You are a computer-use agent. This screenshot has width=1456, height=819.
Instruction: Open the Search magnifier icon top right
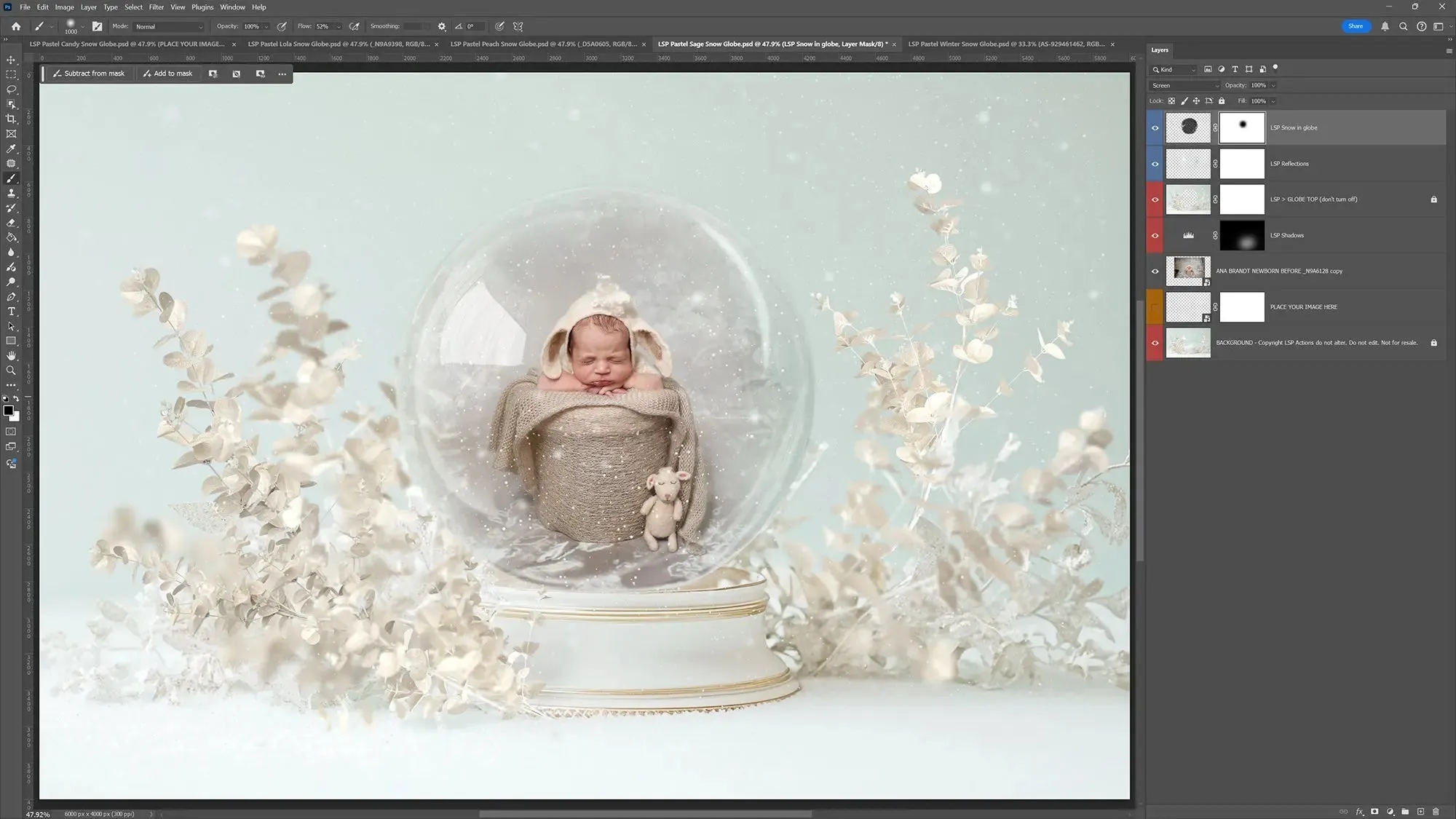(x=1403, y=26)
